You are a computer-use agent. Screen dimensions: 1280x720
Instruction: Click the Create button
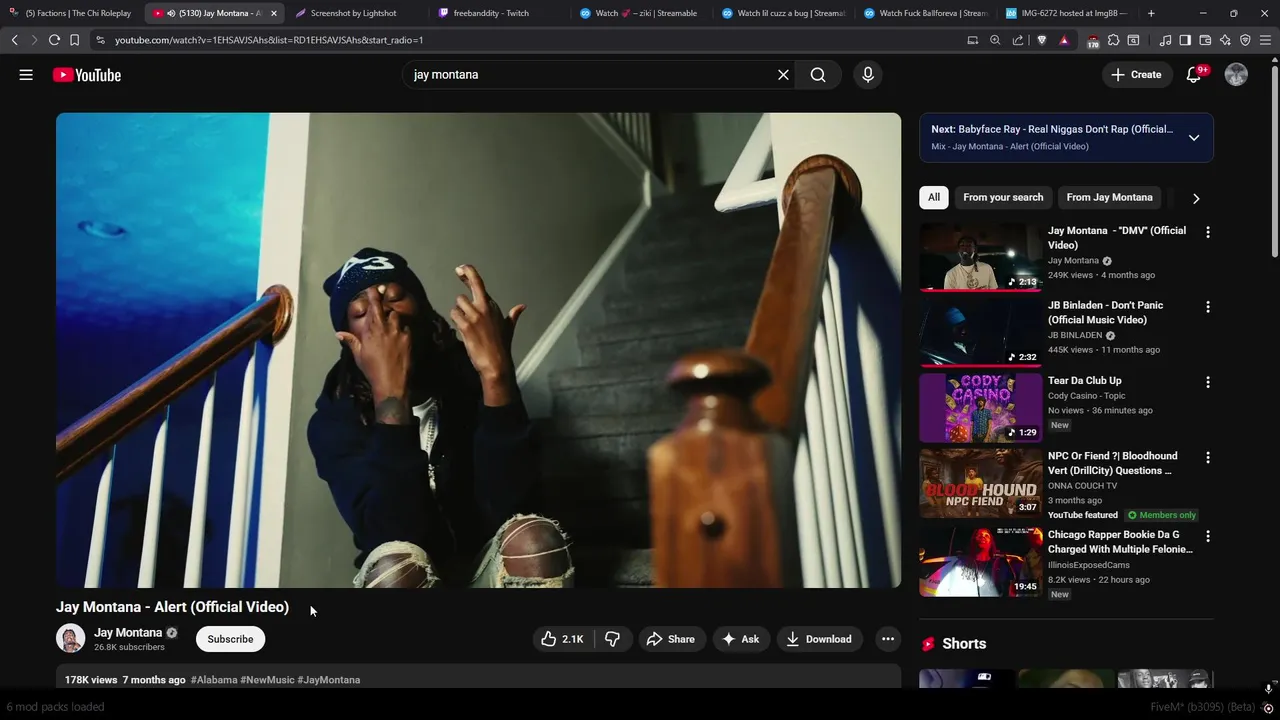pos(1137,75)
